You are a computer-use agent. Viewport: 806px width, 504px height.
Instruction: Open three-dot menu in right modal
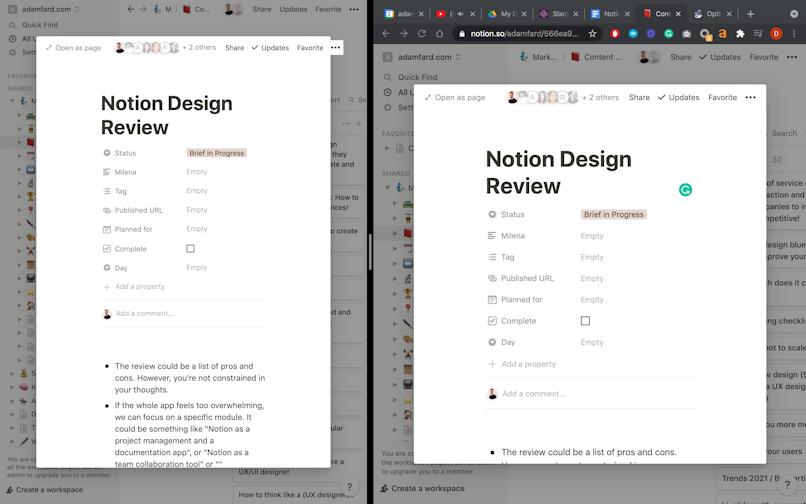coord(750,97)
